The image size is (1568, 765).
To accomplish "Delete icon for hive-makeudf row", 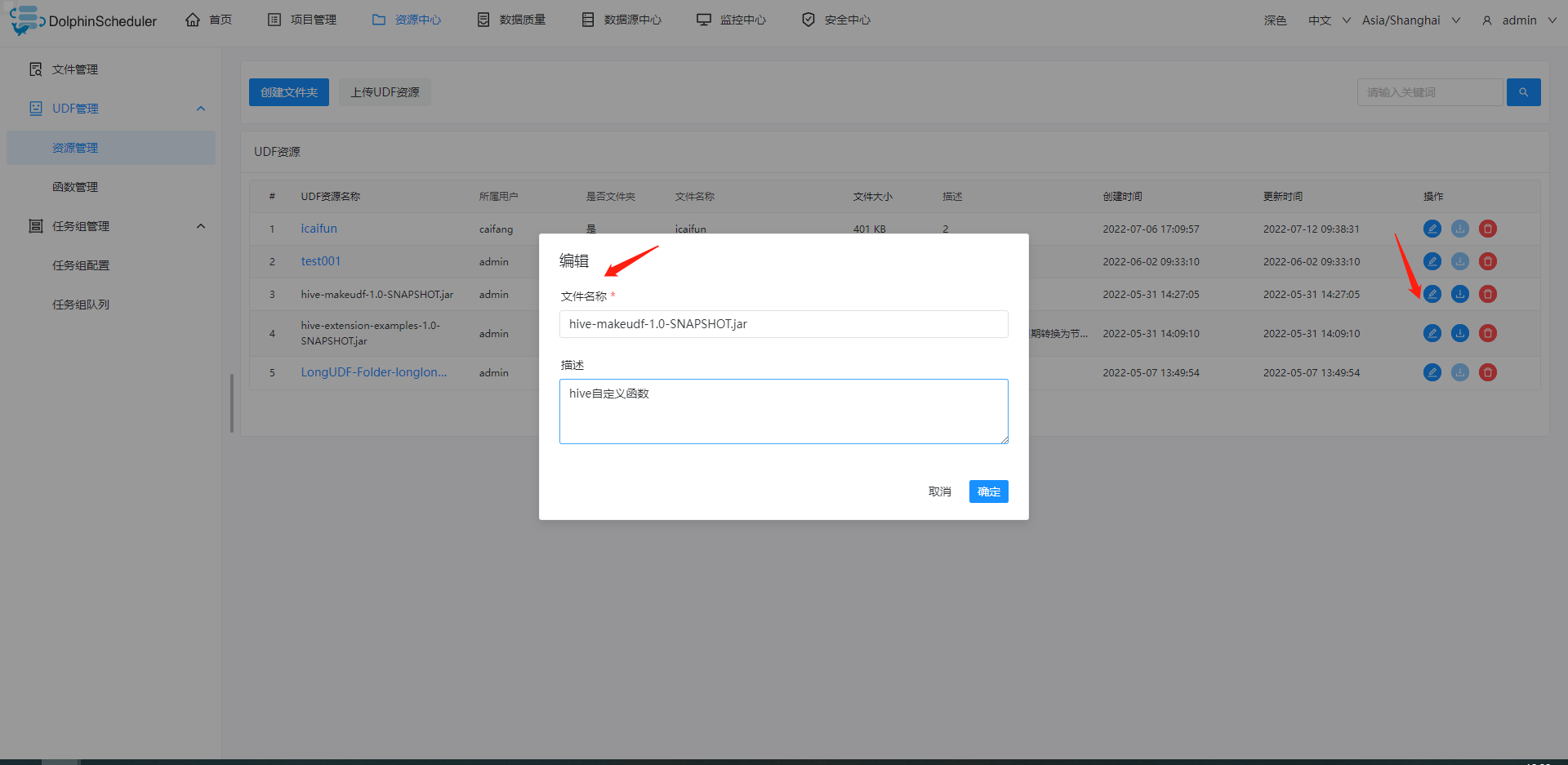I will (x=1488, y=294).
